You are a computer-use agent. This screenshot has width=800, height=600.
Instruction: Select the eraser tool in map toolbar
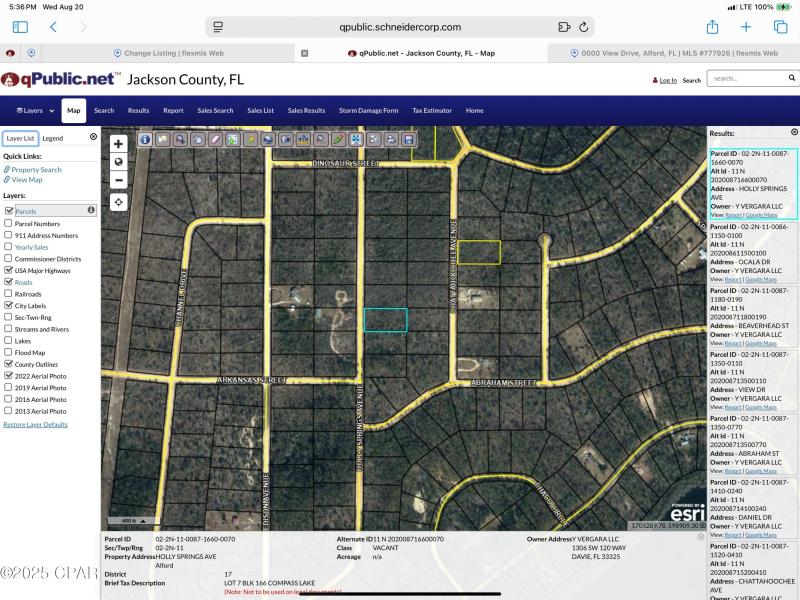215,139
